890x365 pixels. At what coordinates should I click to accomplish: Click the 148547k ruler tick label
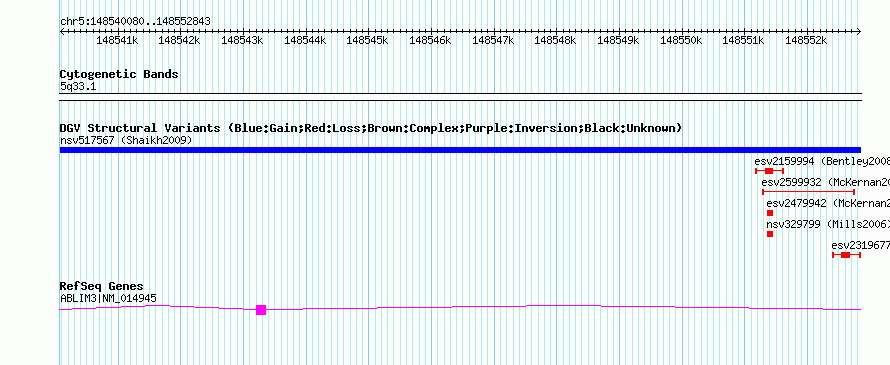pyautogui.click(x=493, y=40)
